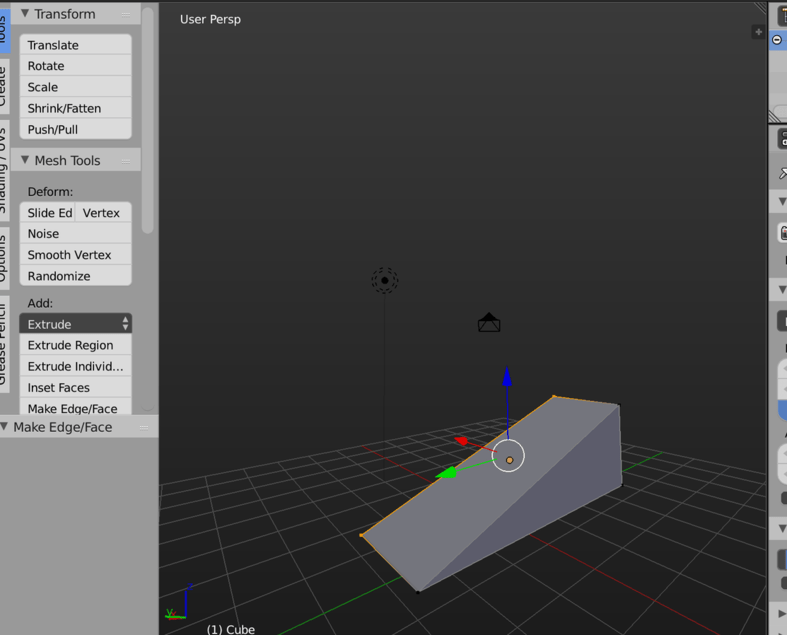This screenshot has width=787, height=635.
Task: Click the Vertex slide button
Action: (103, 212)
